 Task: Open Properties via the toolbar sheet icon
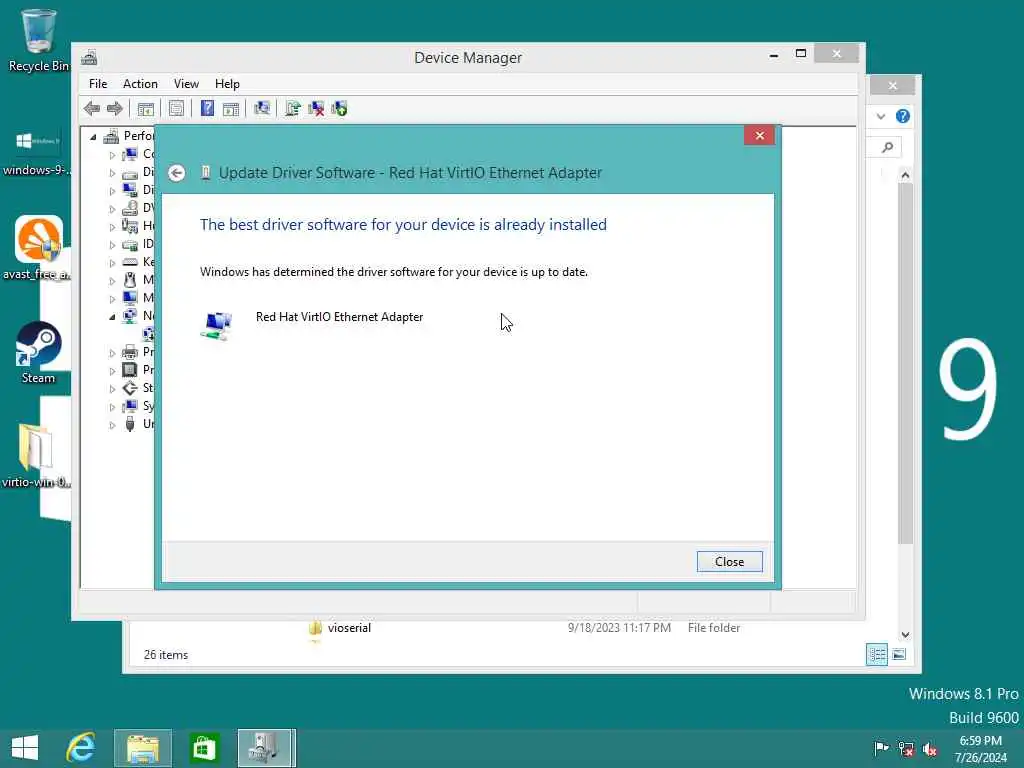pyautogui.click(x=176, y=108)
